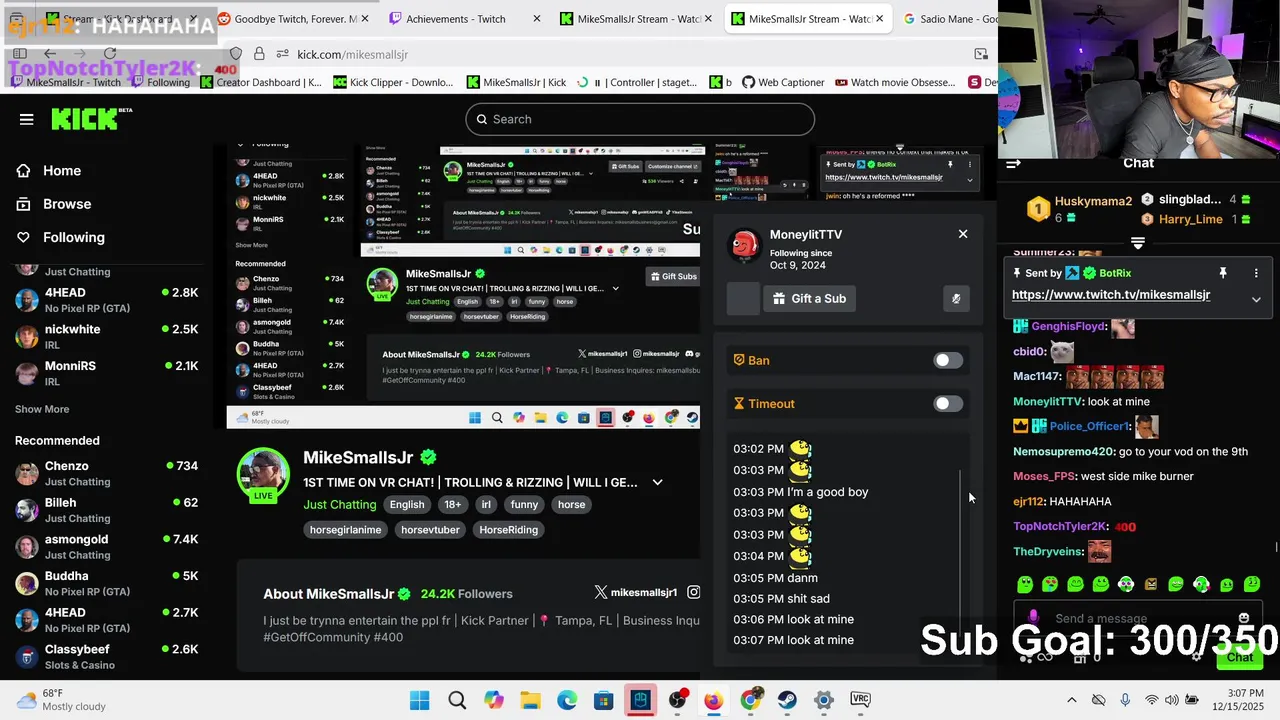Close the MoneylitTTV user card

pos(963,234)
